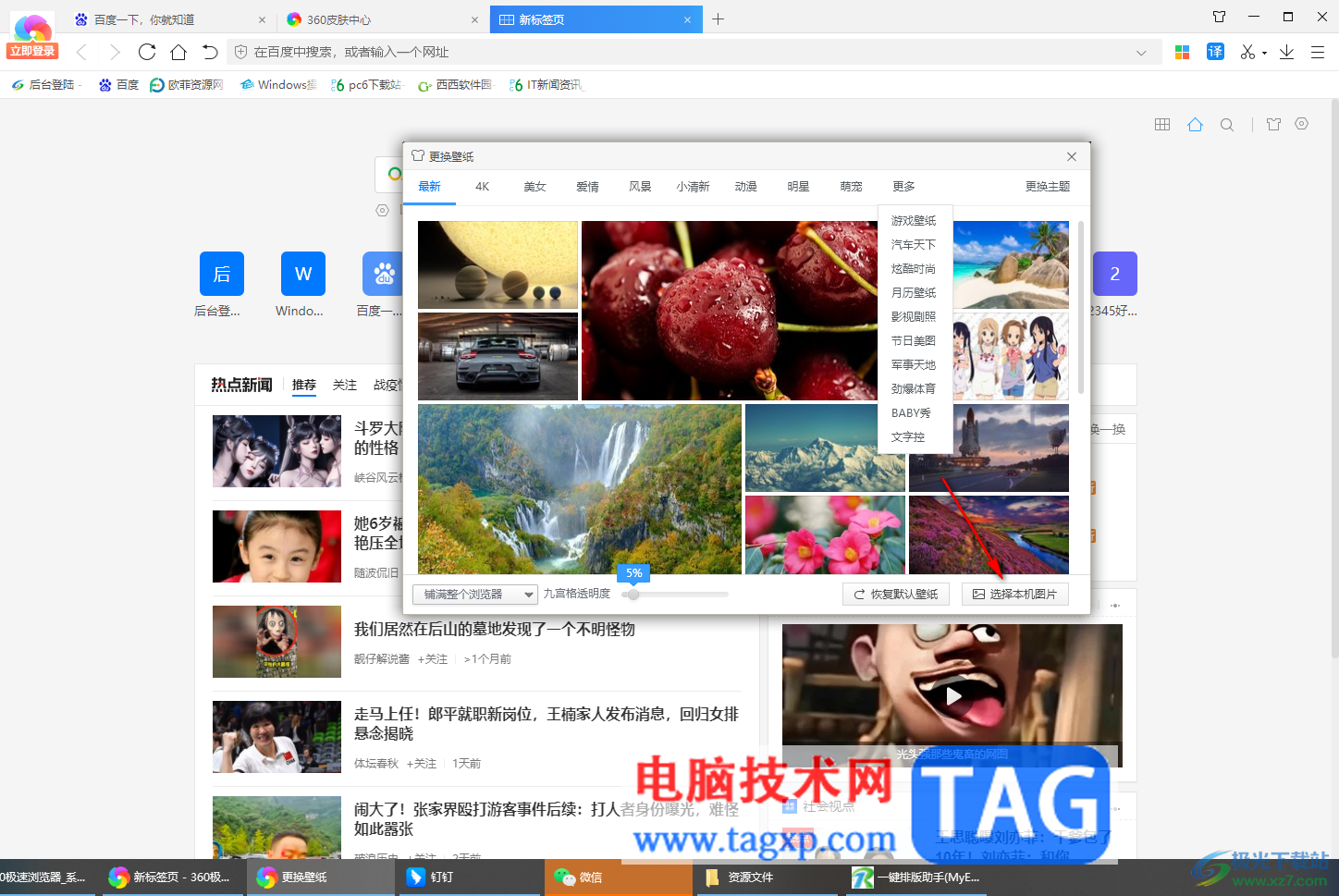Open the 推荐 news tab
This screenshot has height=896, width=1339.
[304, 385]
